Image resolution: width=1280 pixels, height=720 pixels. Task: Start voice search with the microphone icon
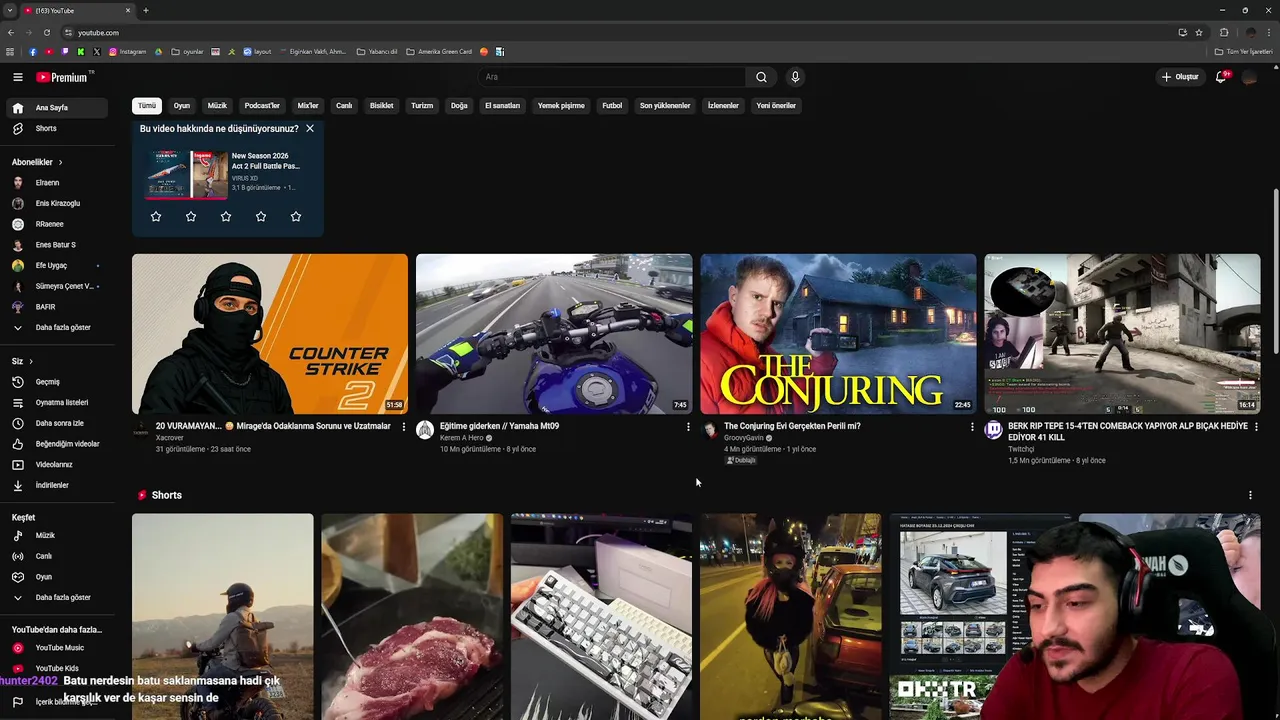[795, 77]
